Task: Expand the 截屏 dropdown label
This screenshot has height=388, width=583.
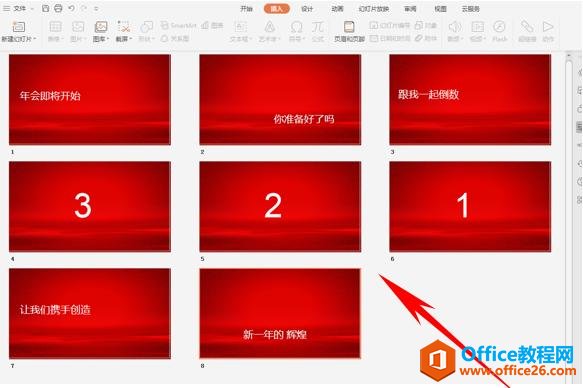Action: (x=124, y=39)
